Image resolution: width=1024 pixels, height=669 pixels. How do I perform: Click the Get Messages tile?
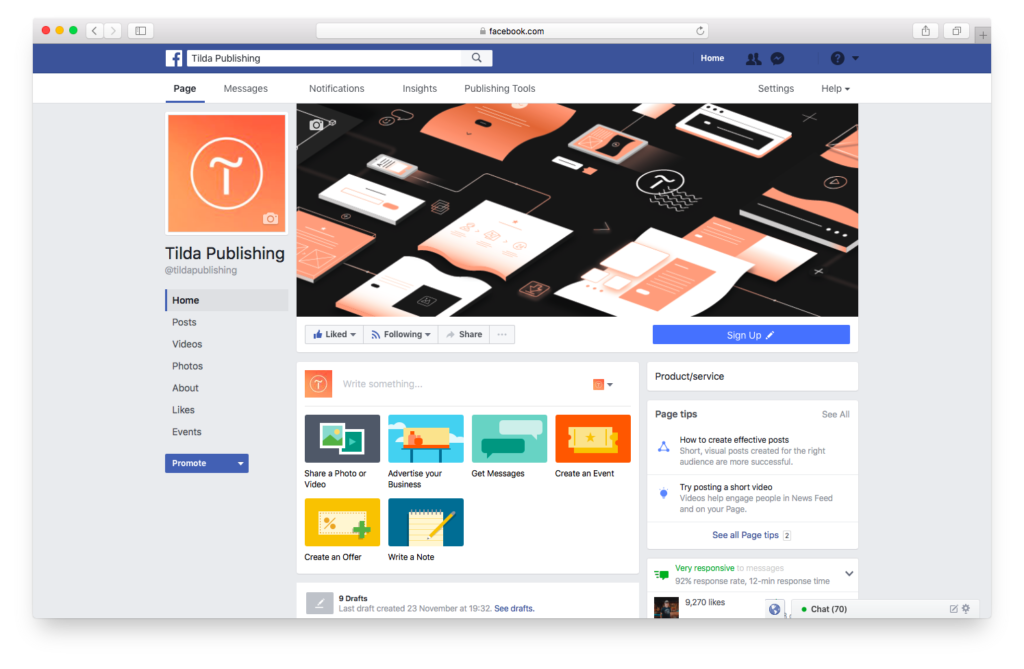click(509, 447)
